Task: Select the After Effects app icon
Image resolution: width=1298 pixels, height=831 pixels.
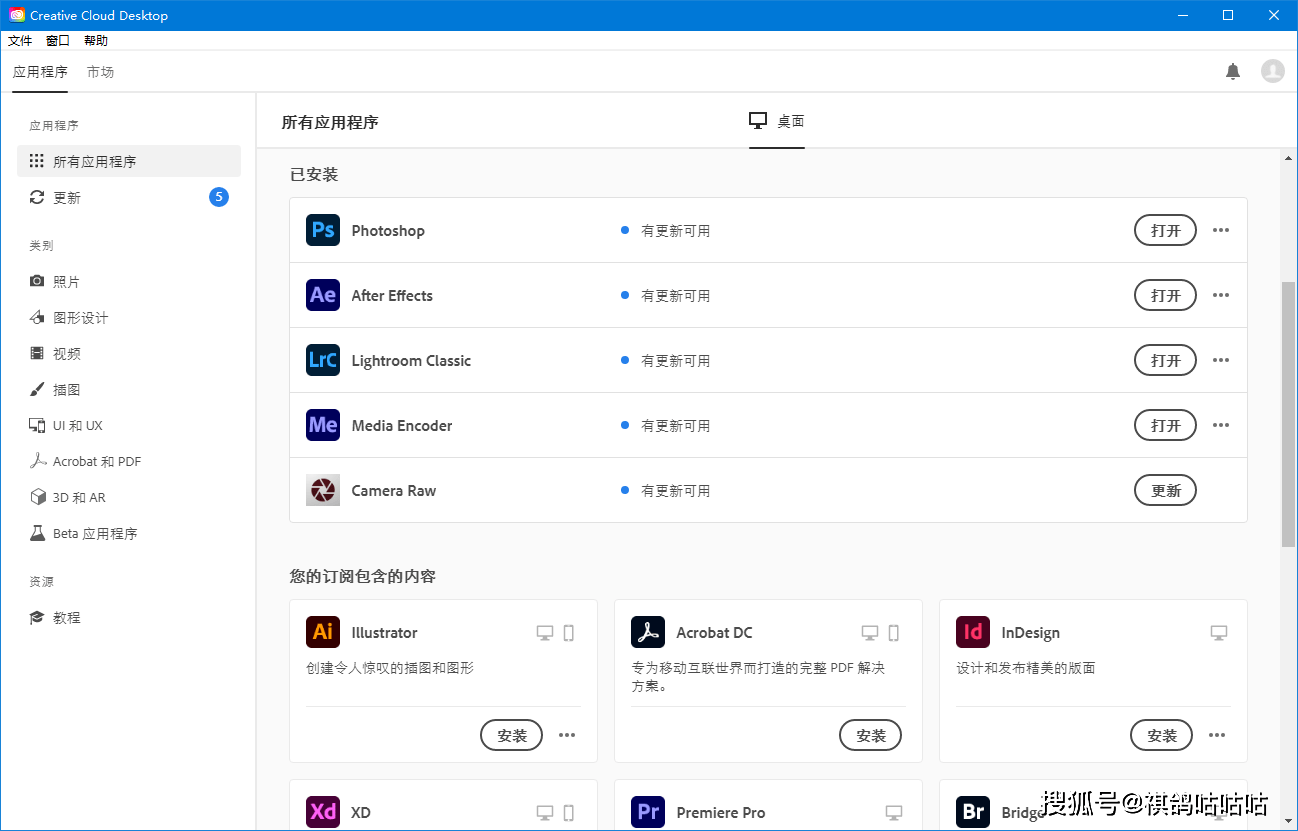Action: point(322,295)
